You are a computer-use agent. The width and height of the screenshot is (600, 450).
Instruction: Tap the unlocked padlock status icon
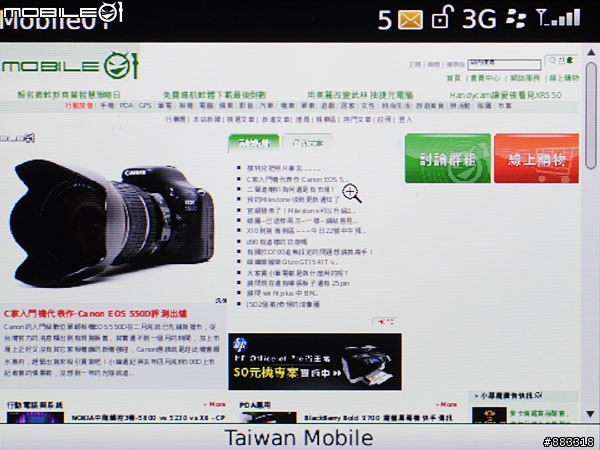pyautogui.click(x=443, y=17)
